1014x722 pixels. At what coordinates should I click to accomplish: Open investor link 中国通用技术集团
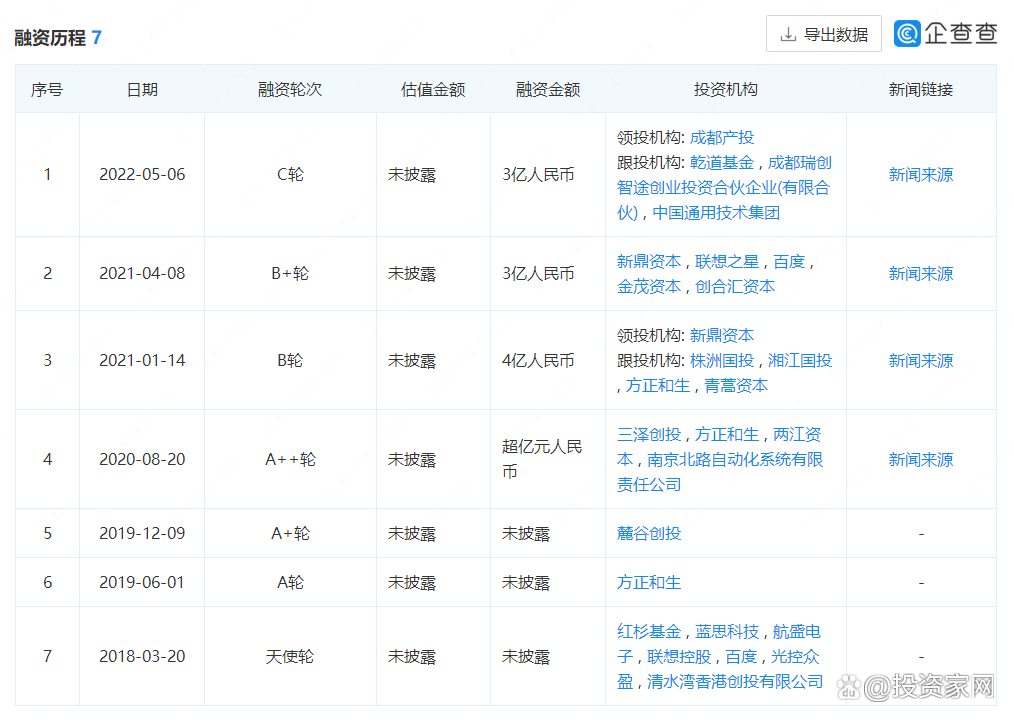[x=716, y=212]
